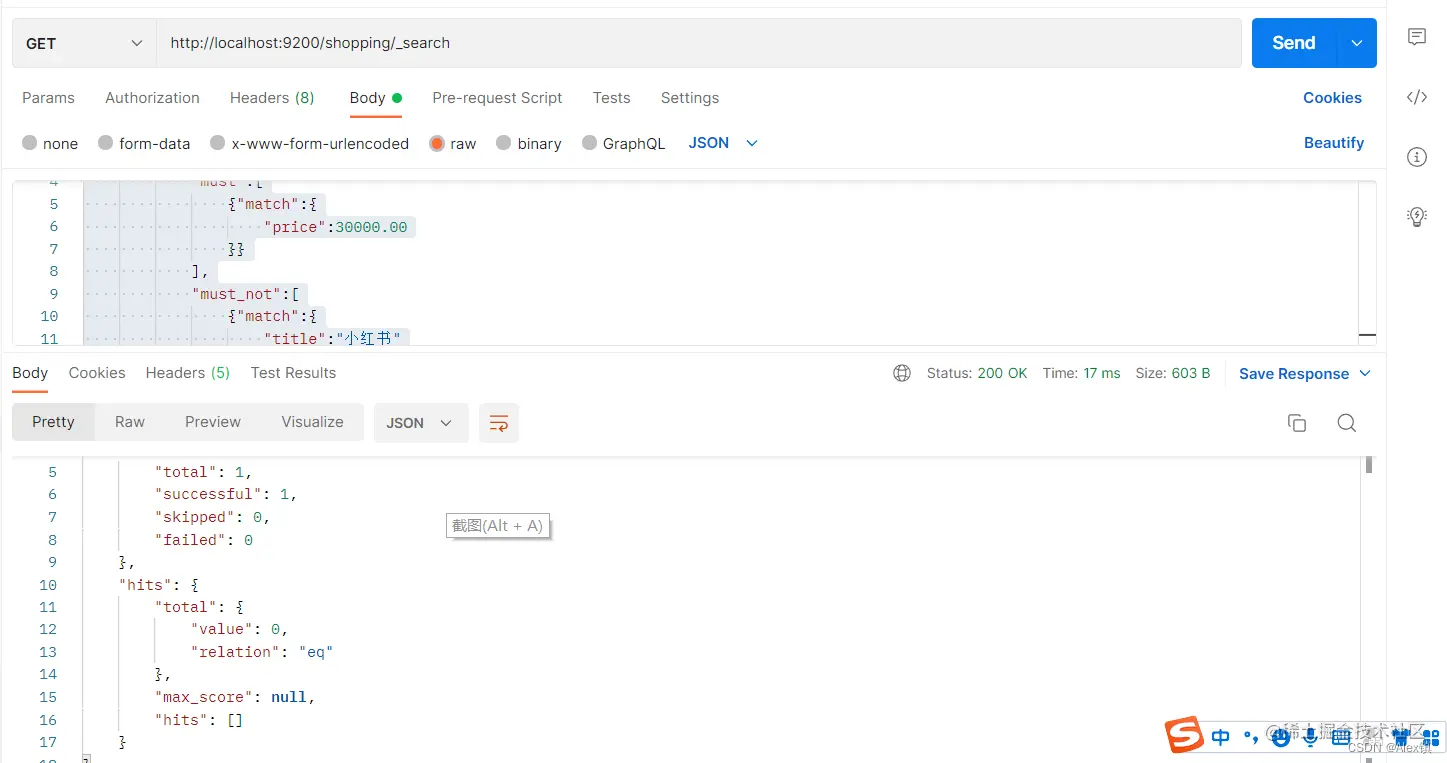Toggle the Chinese 中 input mode icon
This screenshot has height=763, width=1447.
pos(1221,737)
